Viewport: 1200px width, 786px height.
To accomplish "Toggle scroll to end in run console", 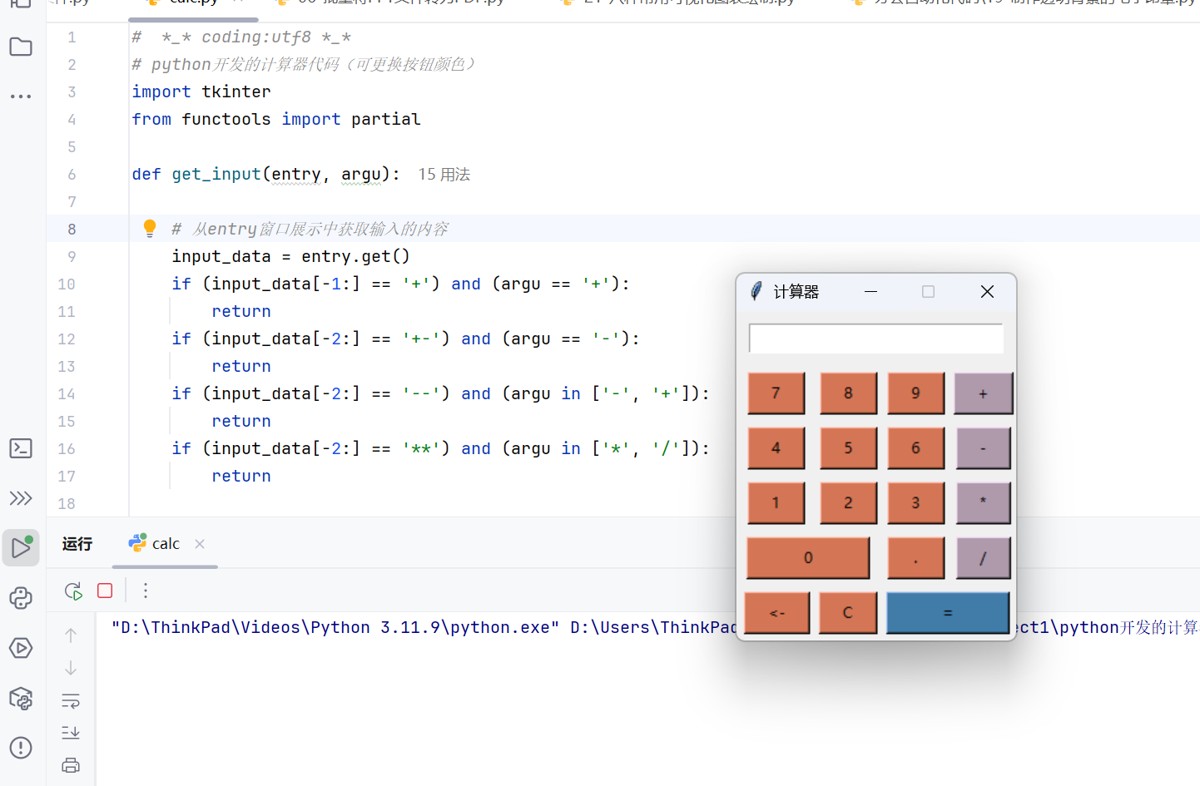I will click(x=71, y=733).
